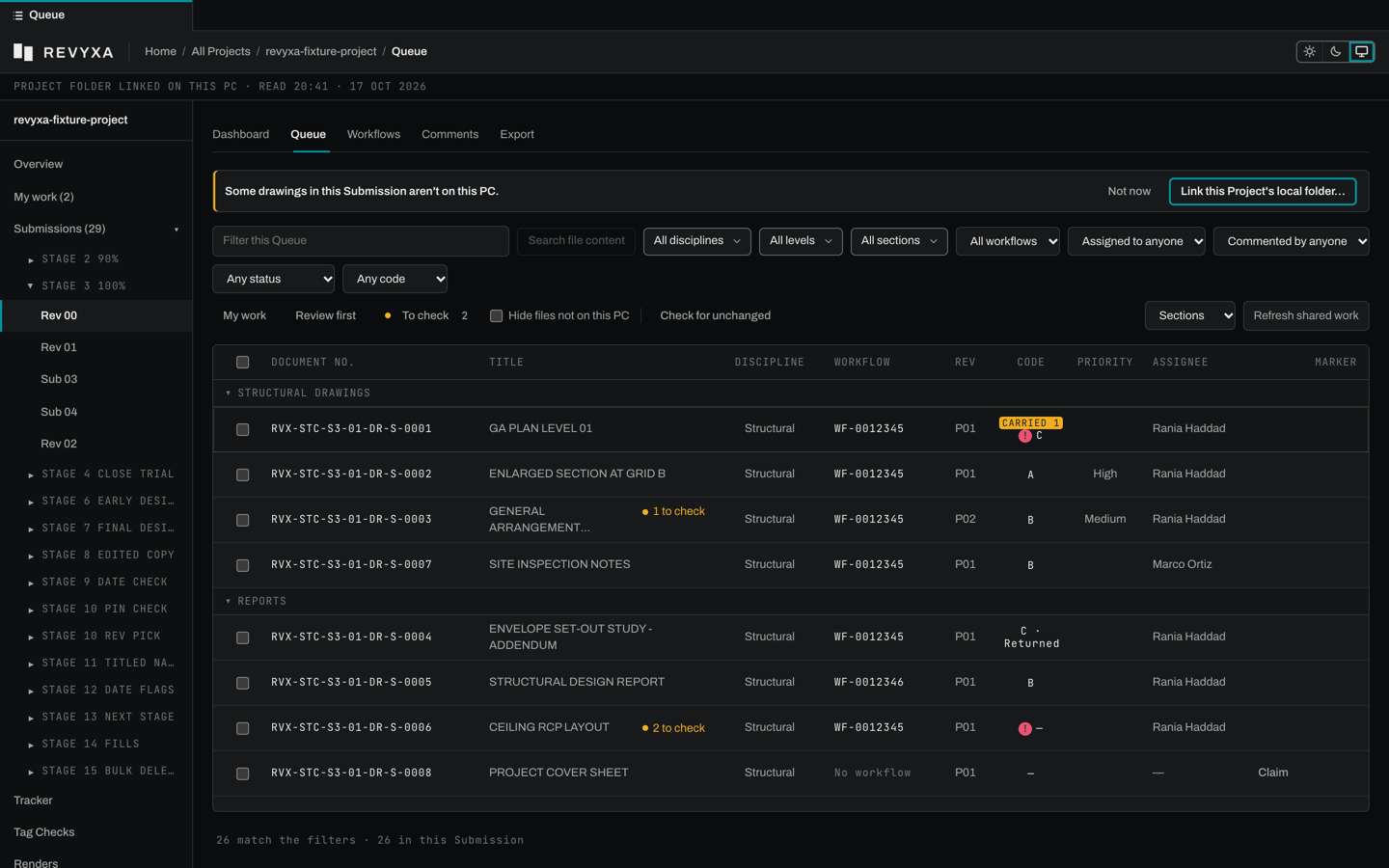Click the Search file content field

(x=576, y=241)
